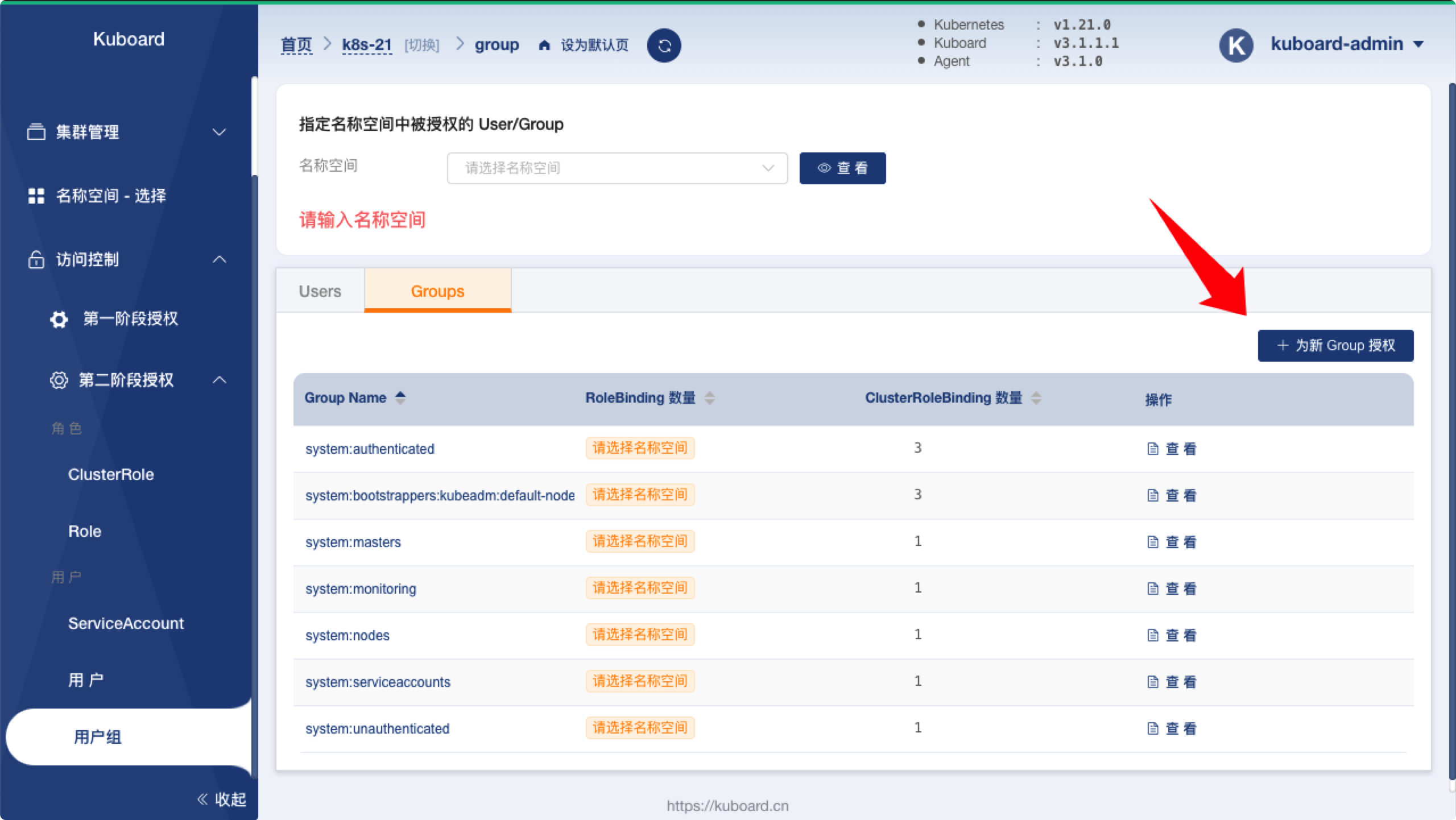Switch to the Users tab

click(320, 291)
